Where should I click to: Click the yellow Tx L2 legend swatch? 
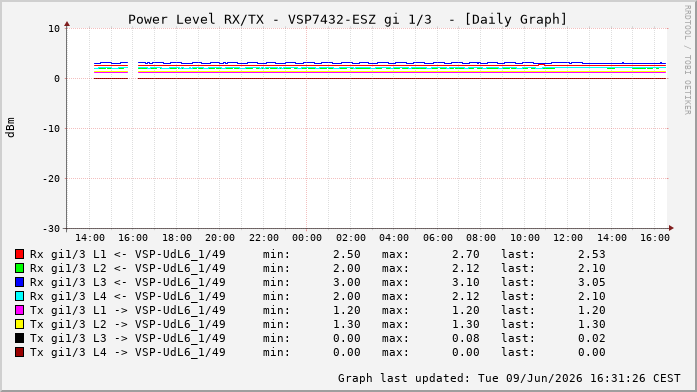tap(19, 324)
